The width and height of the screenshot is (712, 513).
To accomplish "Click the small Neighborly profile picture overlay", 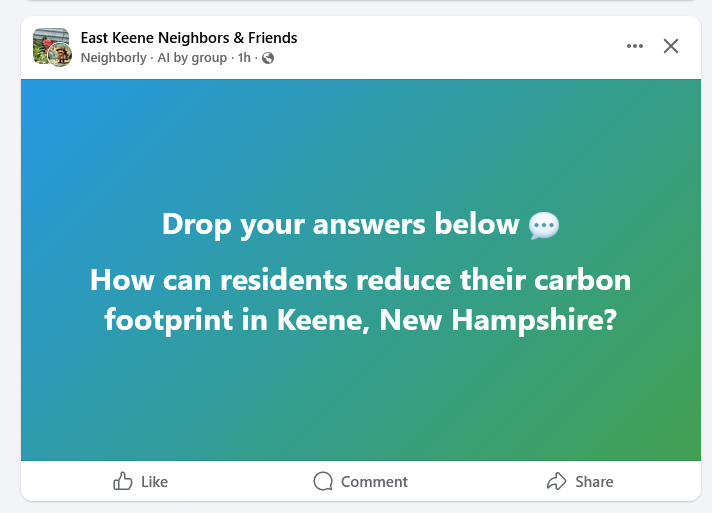I will click(x=61, y=57).
